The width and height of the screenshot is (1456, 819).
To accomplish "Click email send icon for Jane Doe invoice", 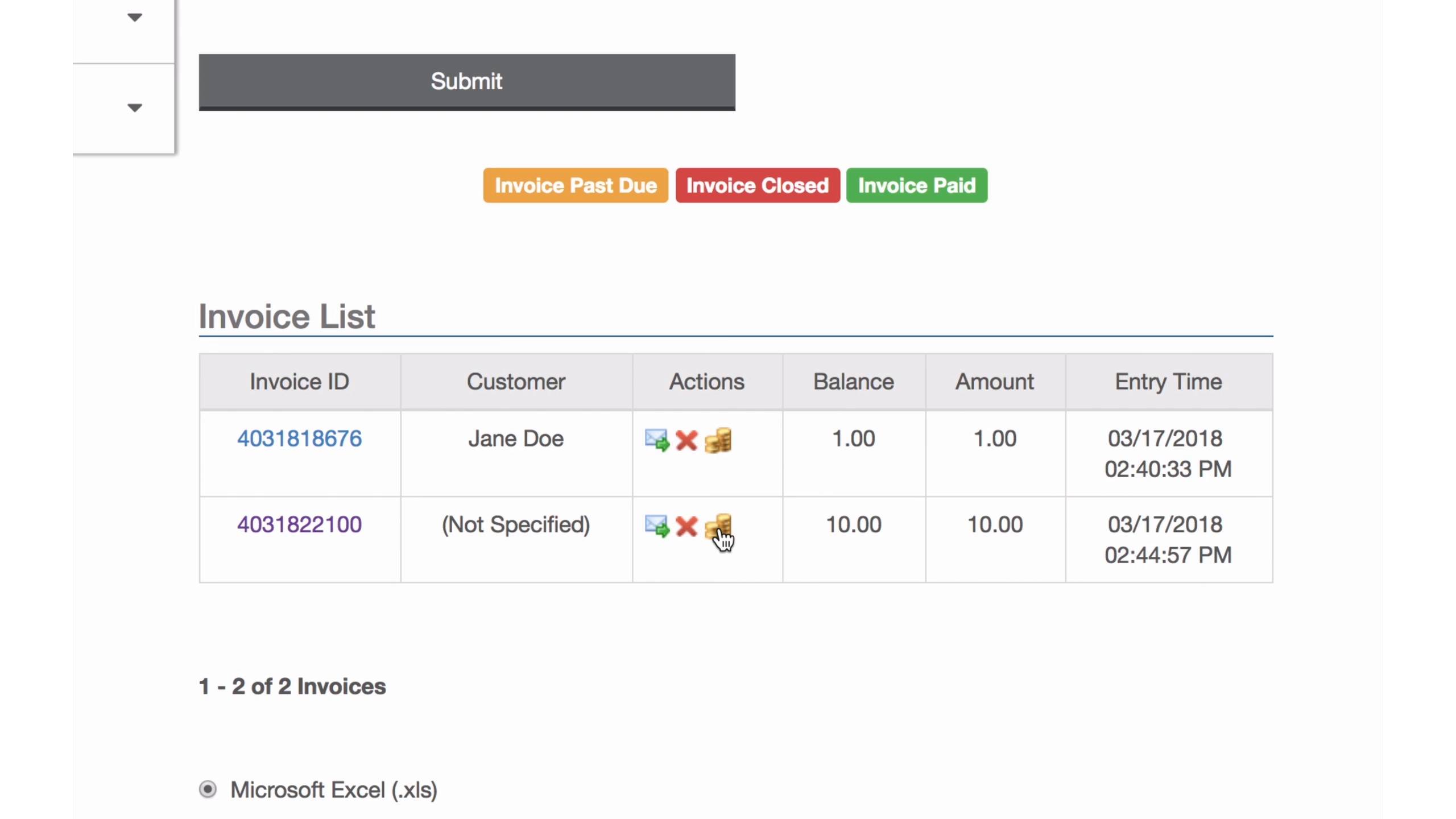I will pyautogui.click(x=656, y=440).
